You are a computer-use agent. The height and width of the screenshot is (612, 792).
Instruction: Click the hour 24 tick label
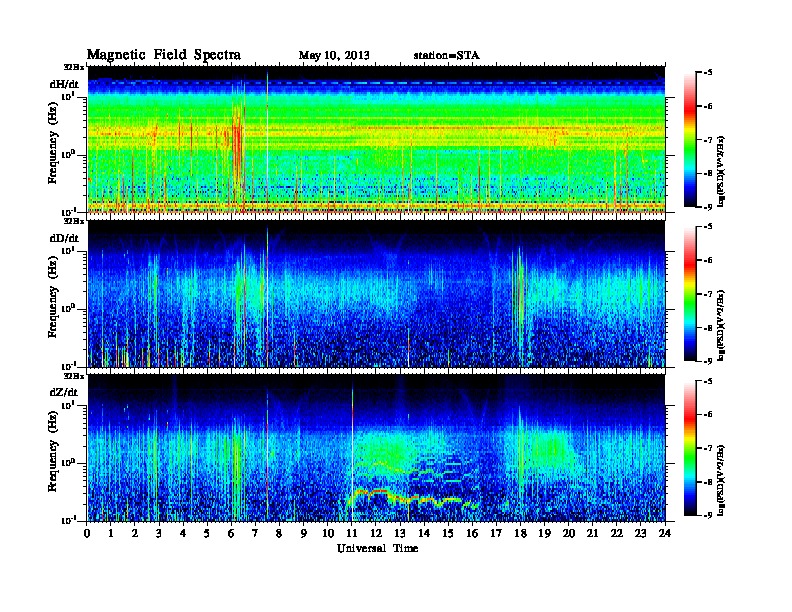pos(665,533)
